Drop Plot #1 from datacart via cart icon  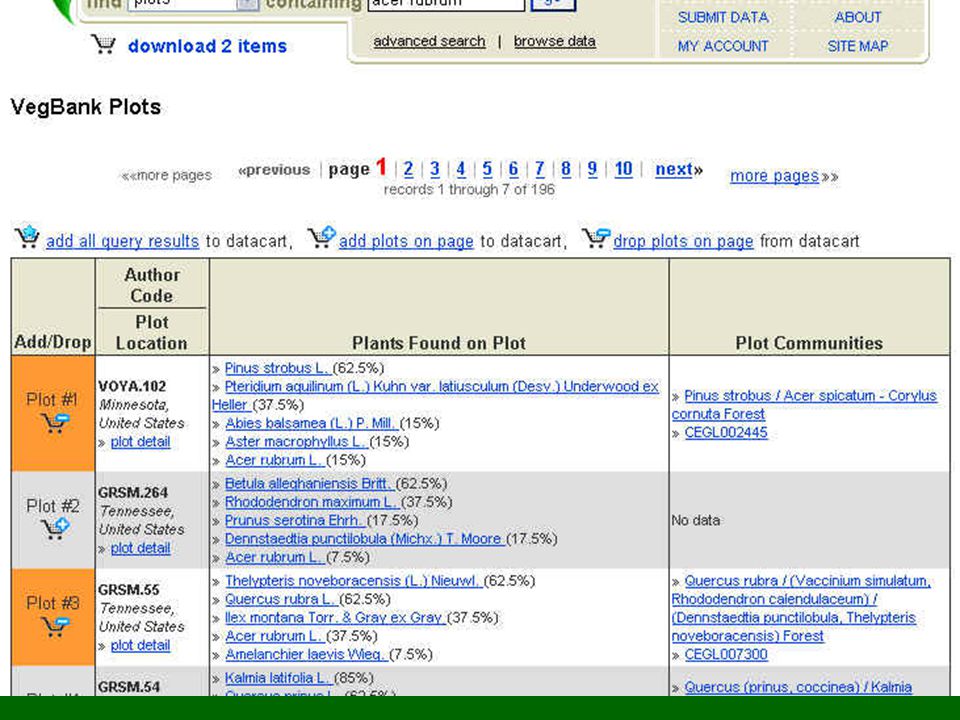55,423
